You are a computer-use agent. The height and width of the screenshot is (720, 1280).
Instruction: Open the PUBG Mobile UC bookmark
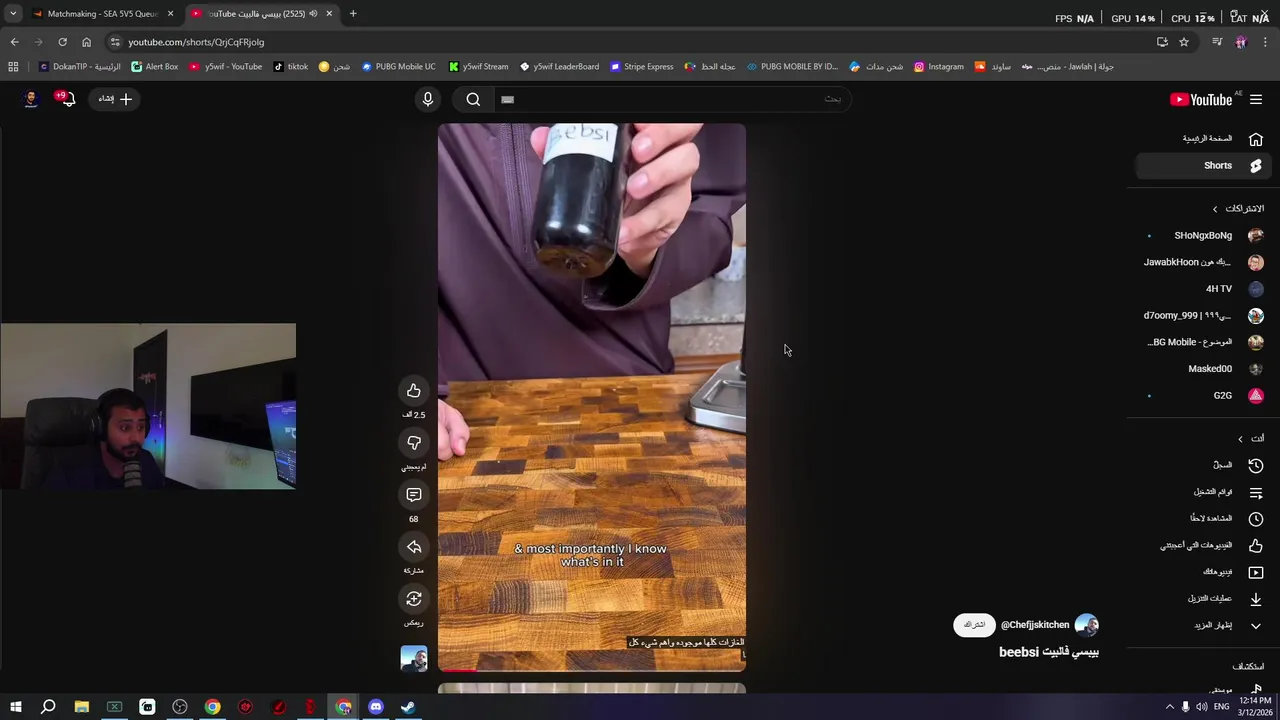point(399,67)
